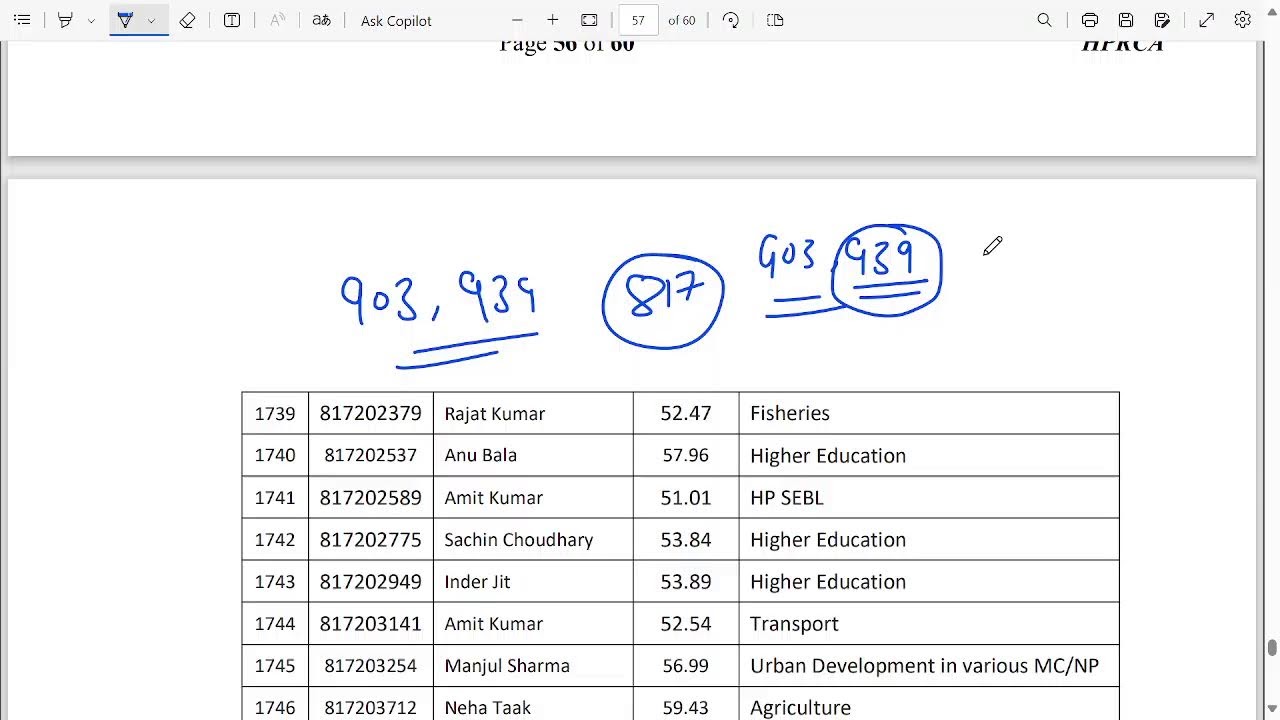Select roll number 817203254
1280x720 pixels.
[370, 665]
